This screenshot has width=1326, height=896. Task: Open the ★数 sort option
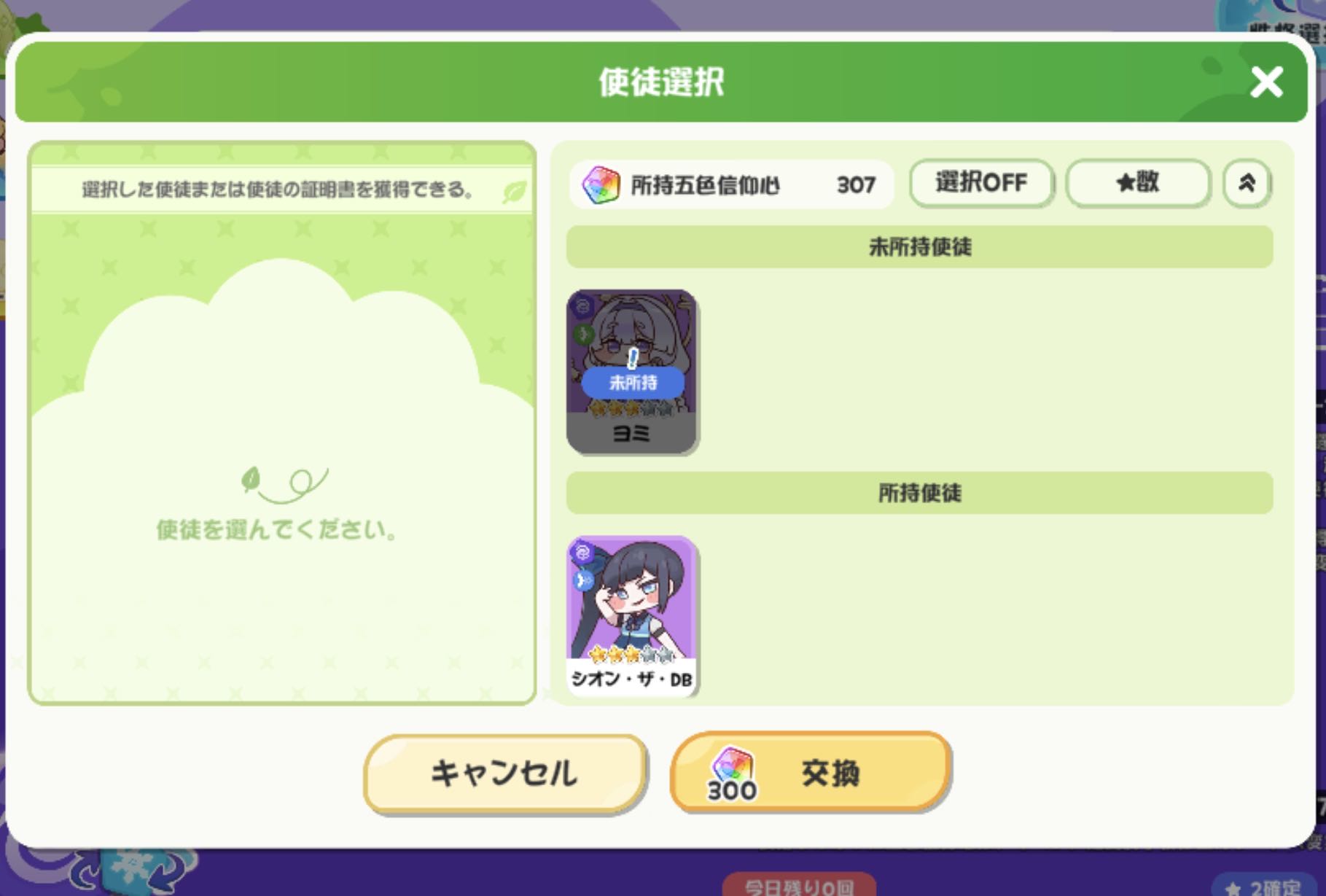click(1137, 183)
